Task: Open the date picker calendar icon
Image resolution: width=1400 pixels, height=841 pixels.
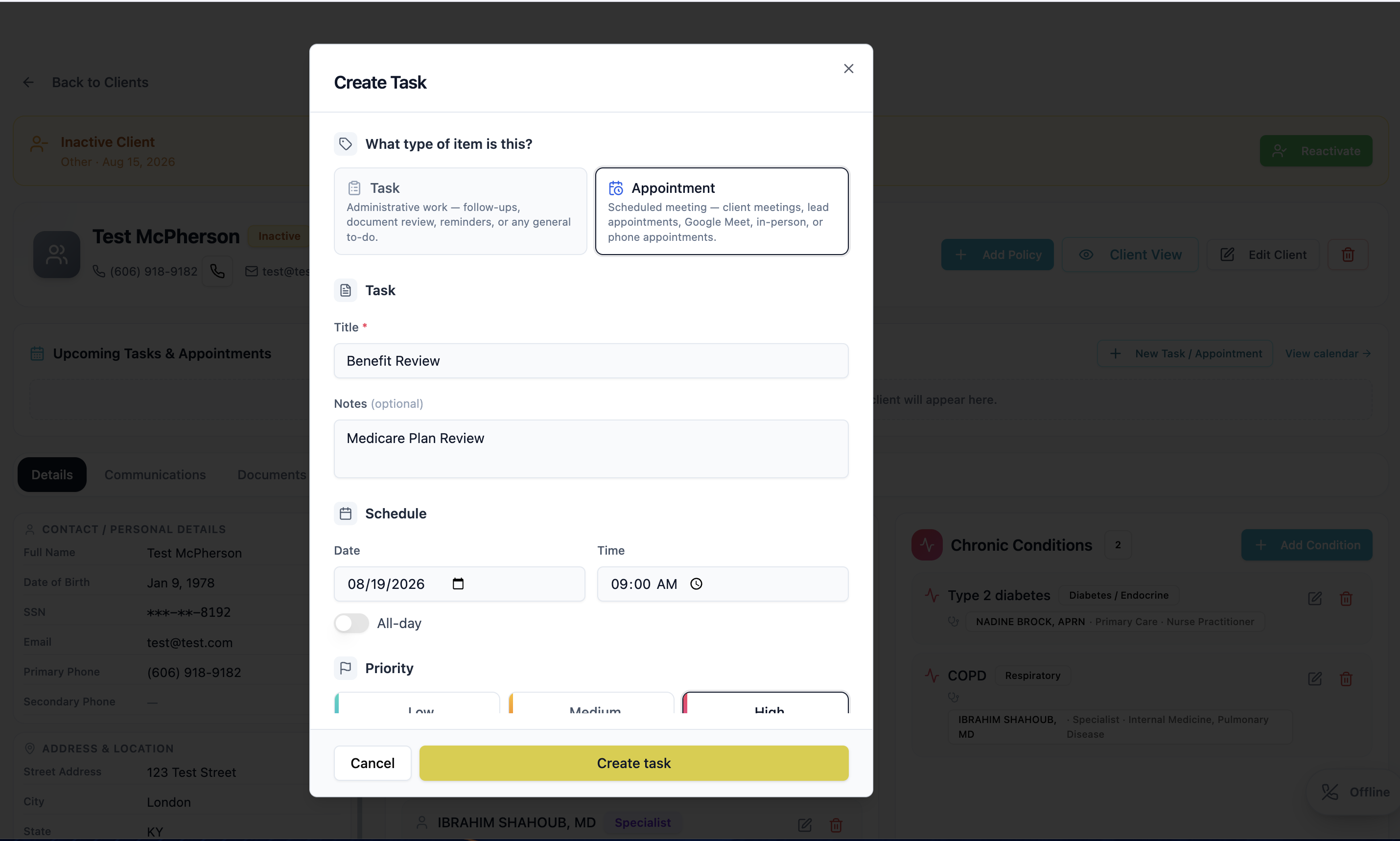Action: pyautogui.click(x=458, y=584)
